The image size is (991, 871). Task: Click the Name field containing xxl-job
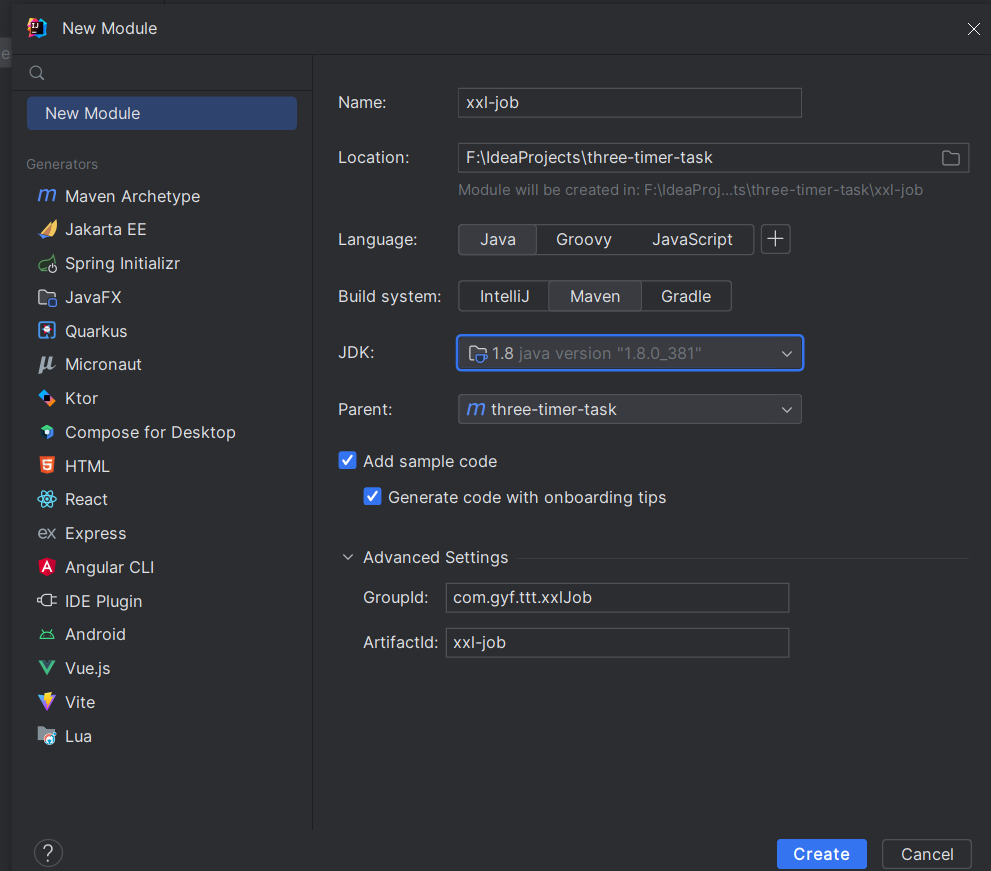(629, 102)
